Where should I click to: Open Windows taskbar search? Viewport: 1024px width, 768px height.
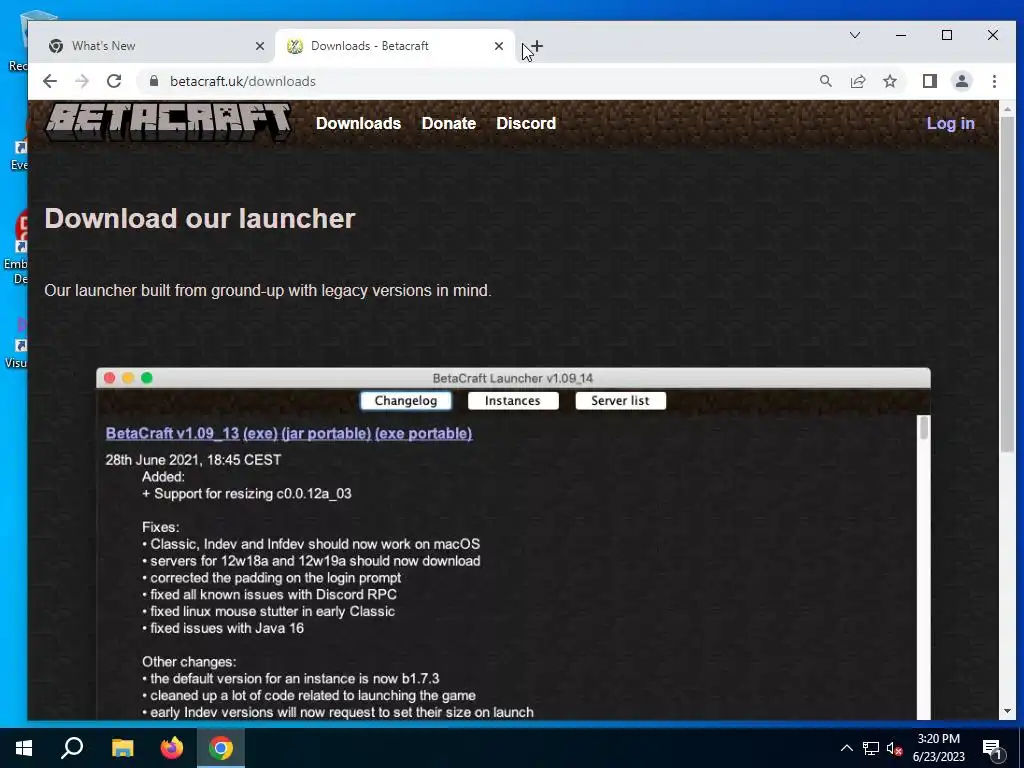[x=72, y=748]
